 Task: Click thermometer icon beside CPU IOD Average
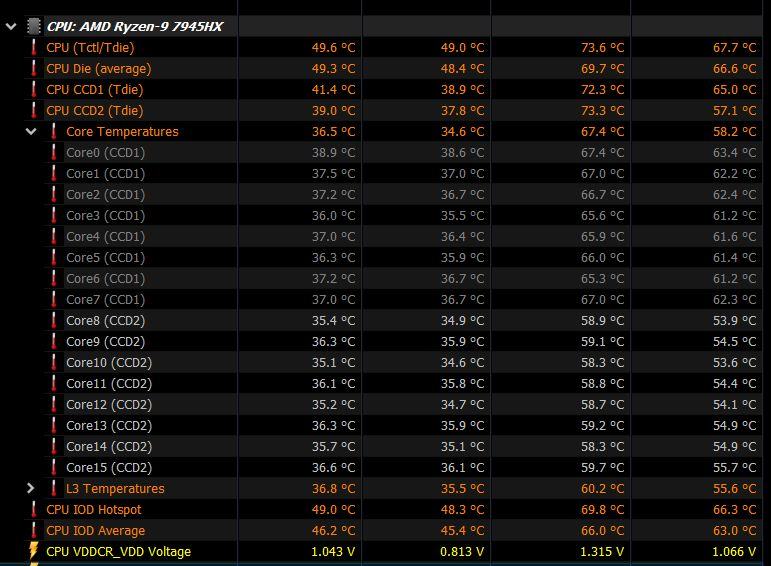pyautogui.click(x=33, y=530)
